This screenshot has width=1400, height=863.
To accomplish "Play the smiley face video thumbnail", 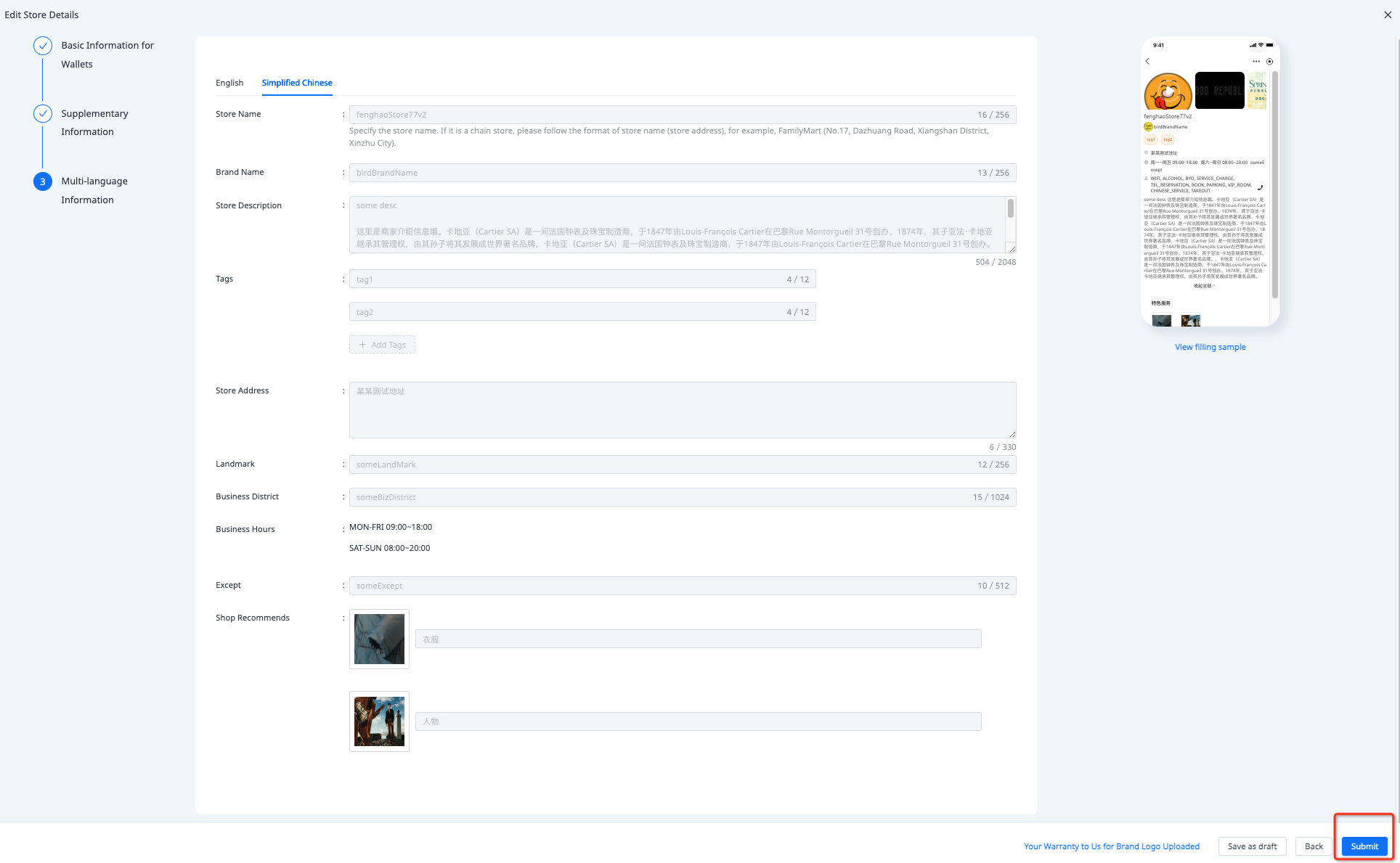I will [1168, 92].
